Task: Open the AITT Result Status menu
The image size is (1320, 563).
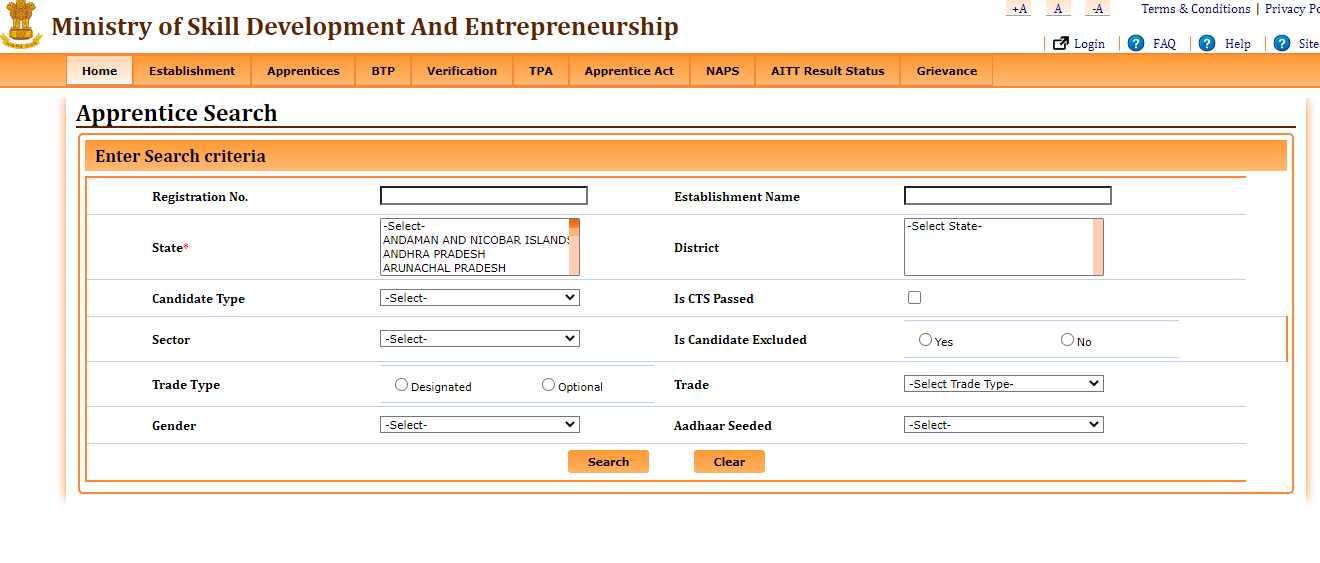Action: [828, 71]
